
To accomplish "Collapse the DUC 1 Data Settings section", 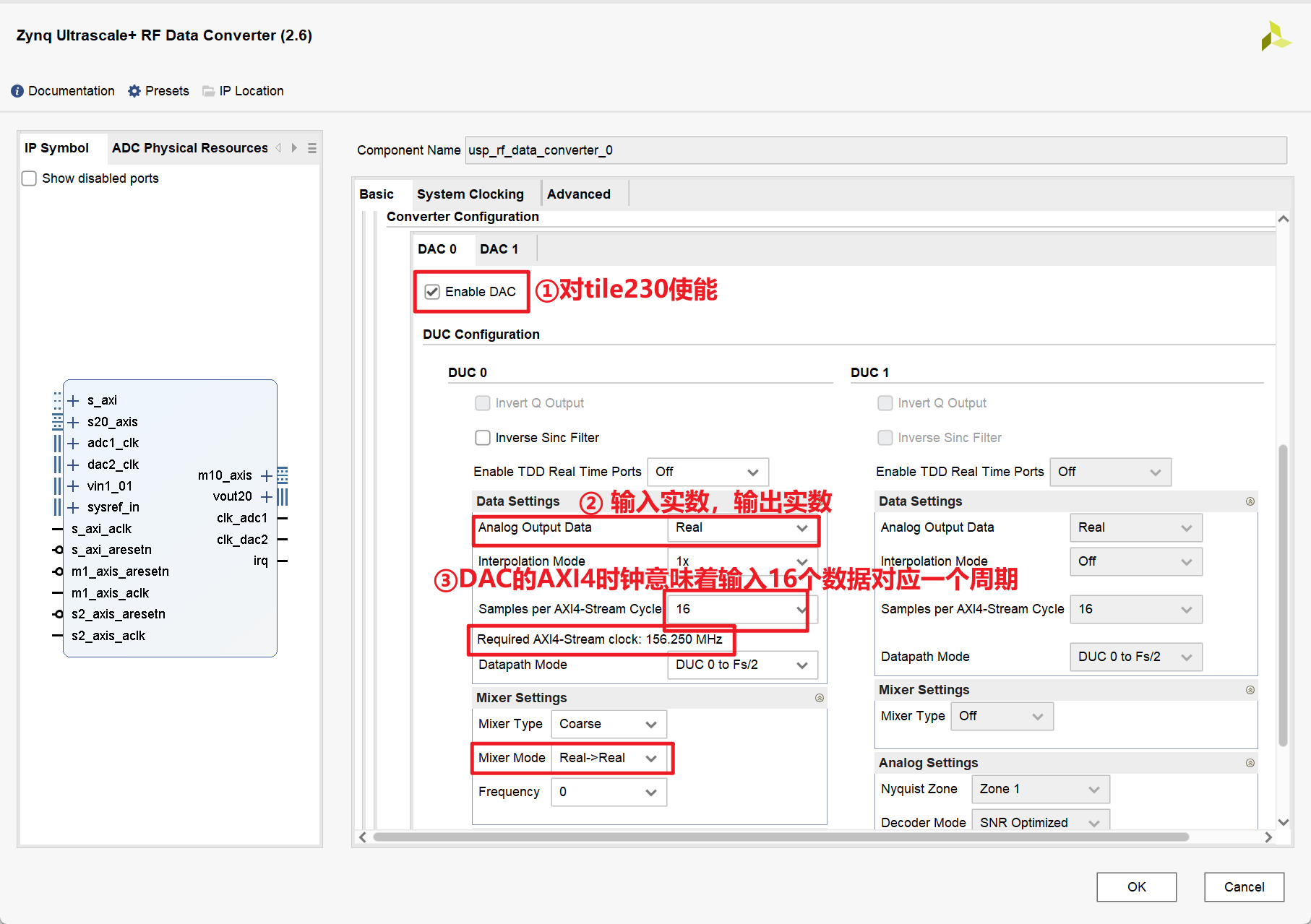I will click(x=1250, y=501).
